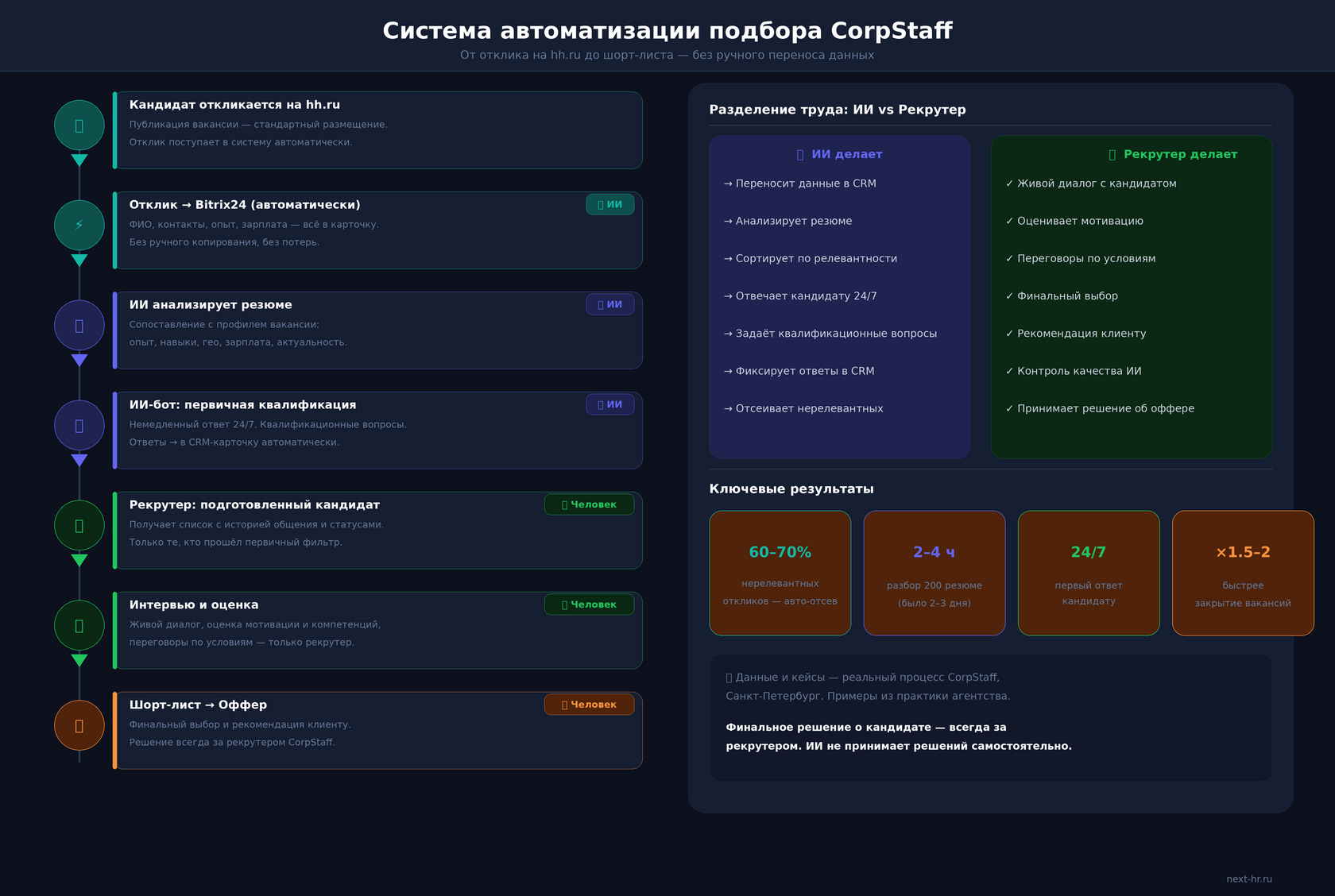
Task: Select 'Переносит данные в CRM' list item
Action: (800, 183)
